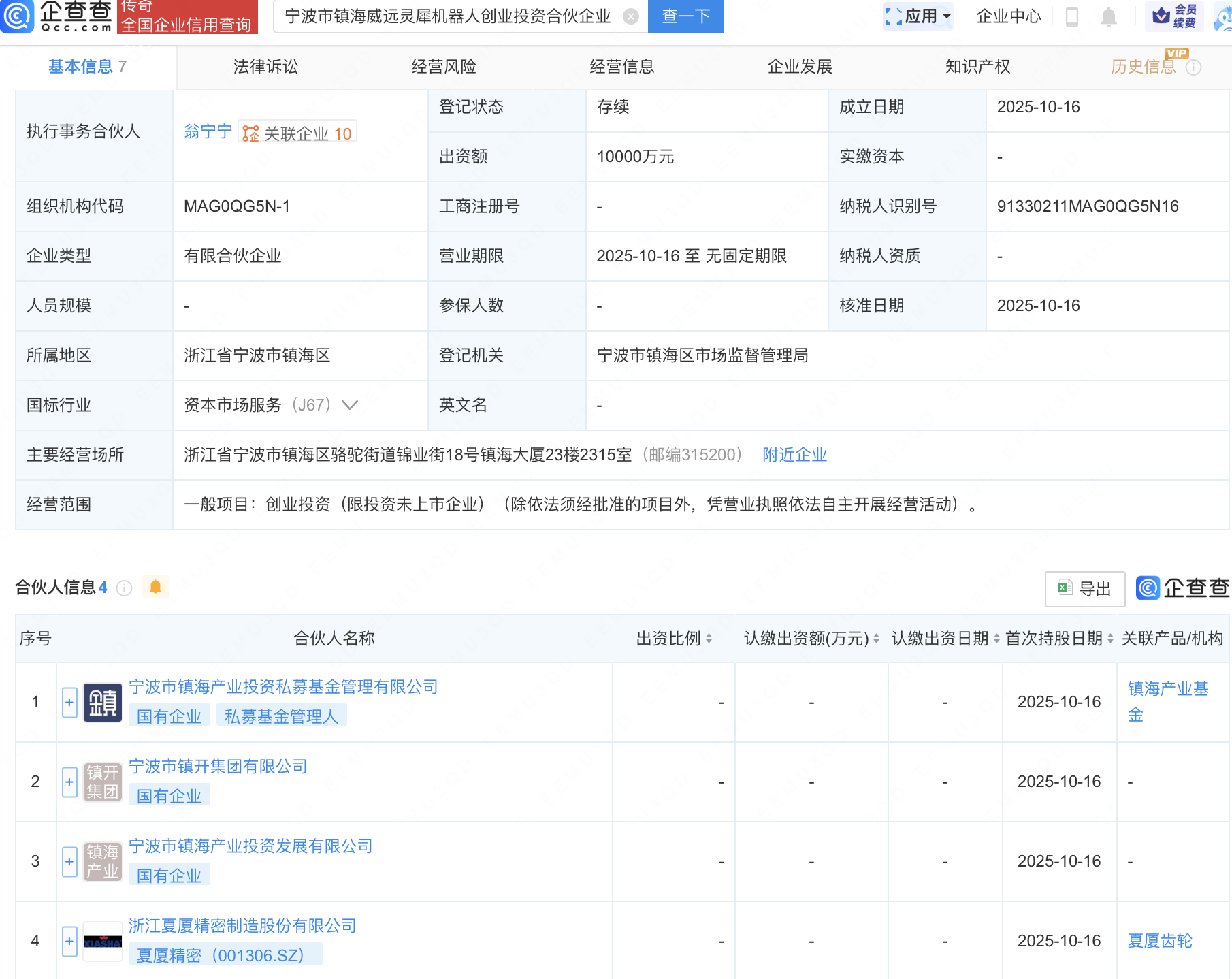1232x979 pixels.
Task: Switch to the 法律诉讼 tab
Action: tap(265, 67)
